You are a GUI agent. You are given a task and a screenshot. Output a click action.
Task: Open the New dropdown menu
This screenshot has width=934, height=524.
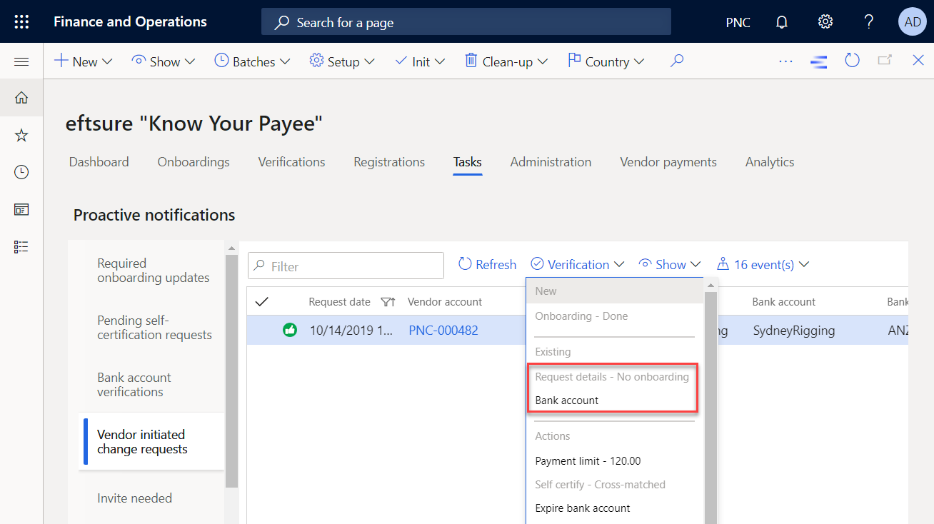[83, 62]
